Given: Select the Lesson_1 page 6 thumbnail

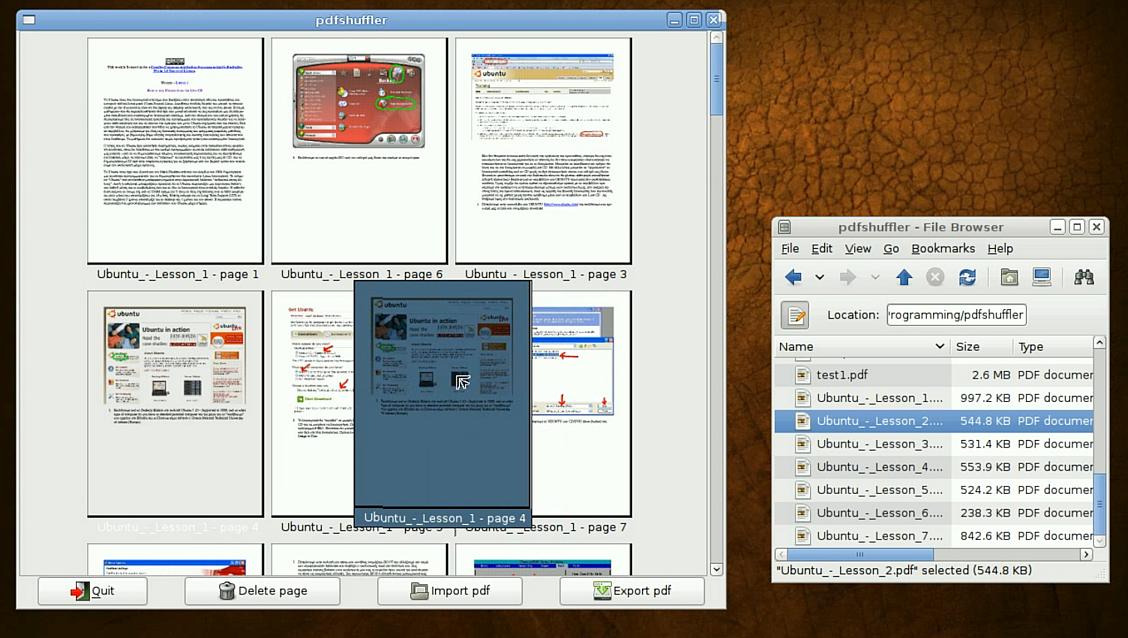Looking at the screenshot, I should tap(359, 151).
